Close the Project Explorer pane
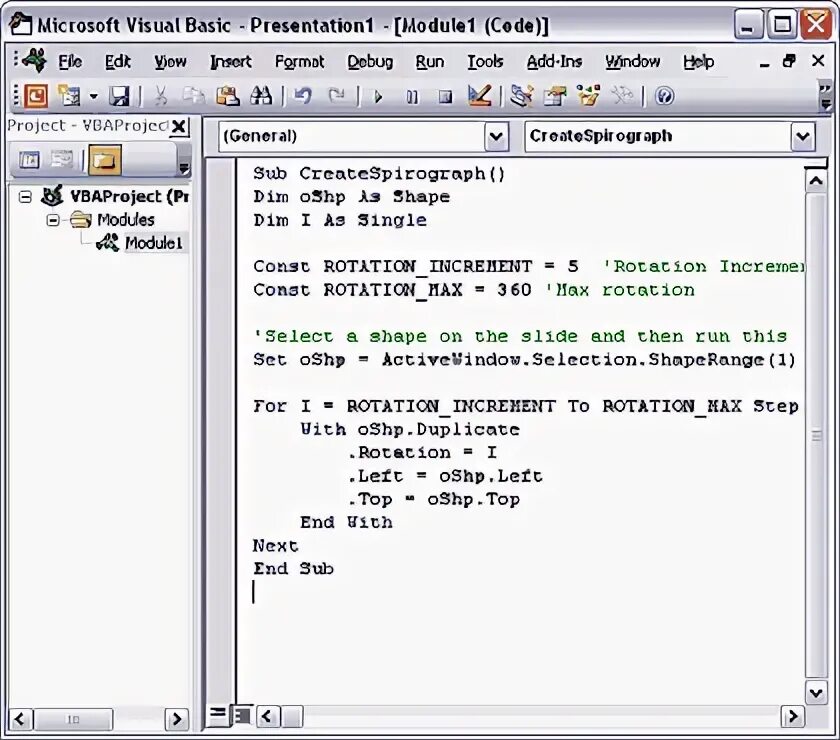This screenshot has height=740, width=840. click(179, 127)
